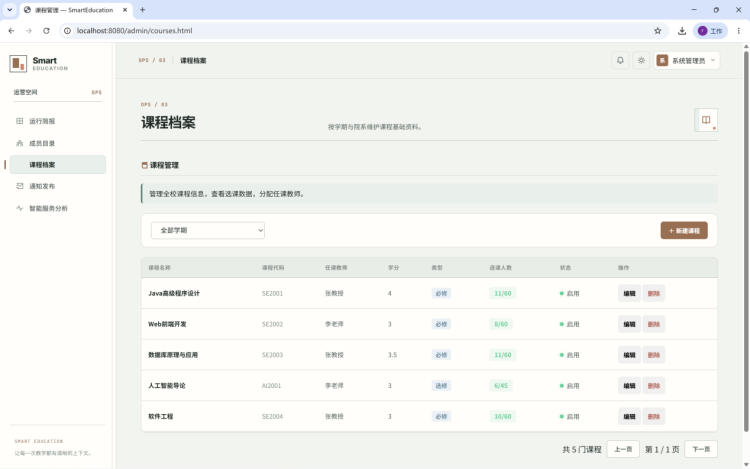750x469 pixels.
Task: Click the Smart Education logo icon
Action: (18, 63)
